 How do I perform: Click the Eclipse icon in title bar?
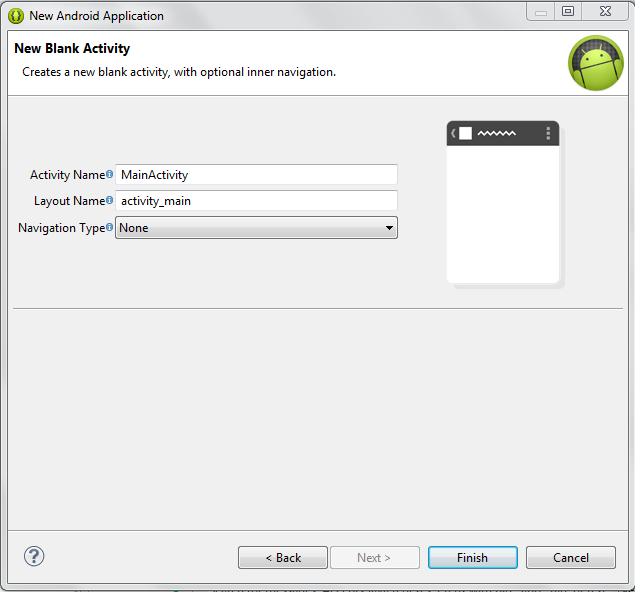point(16,16)
